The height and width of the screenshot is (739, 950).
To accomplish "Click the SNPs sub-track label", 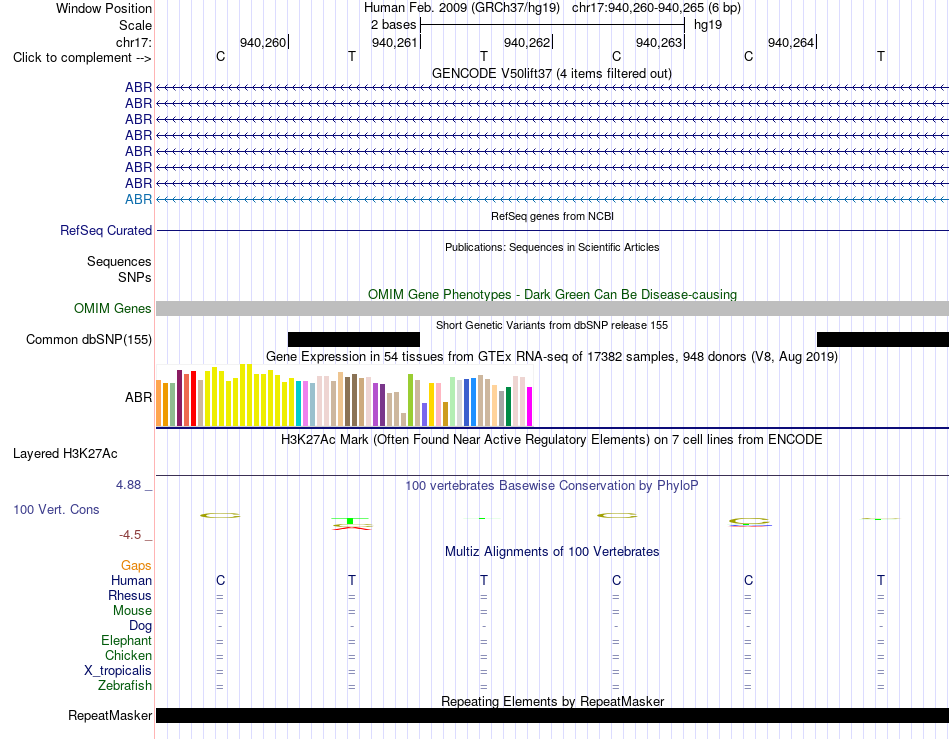I will tap(135, 277).
